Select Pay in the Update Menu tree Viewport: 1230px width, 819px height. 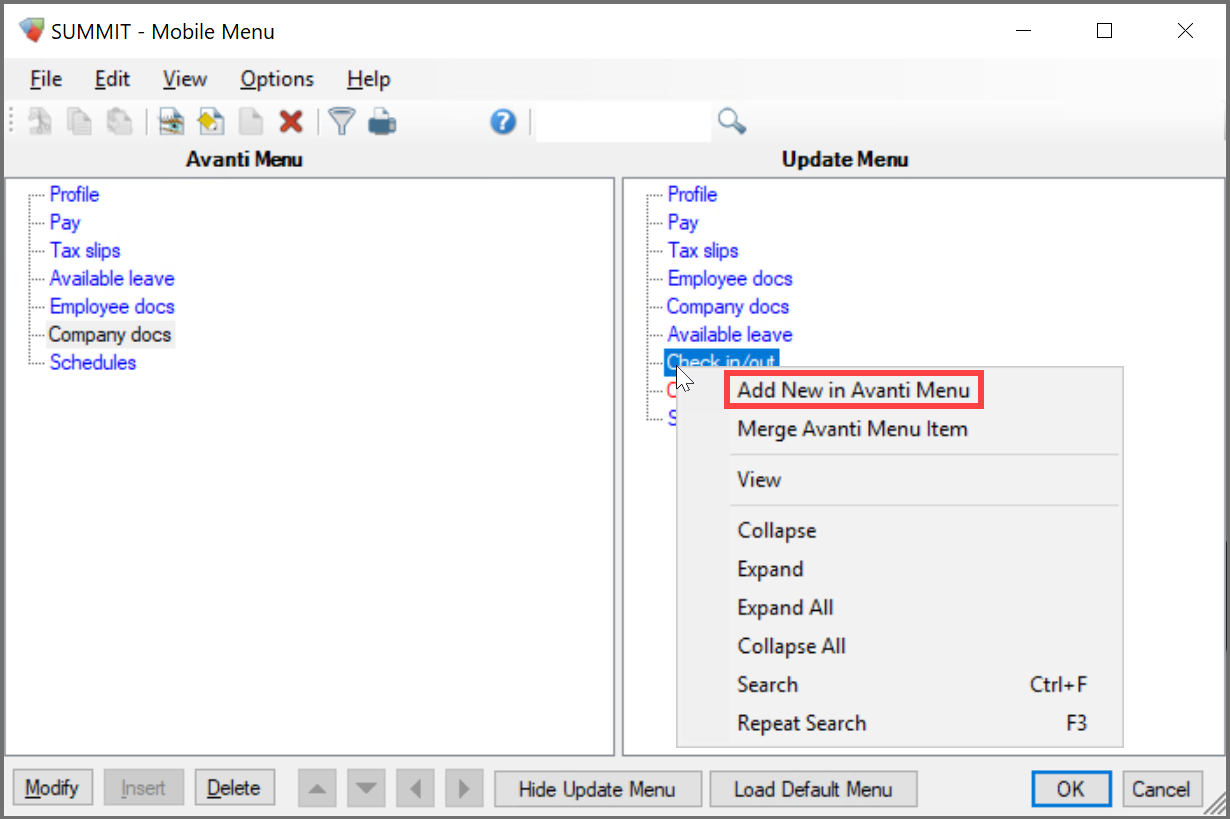(x=683, y=222)
